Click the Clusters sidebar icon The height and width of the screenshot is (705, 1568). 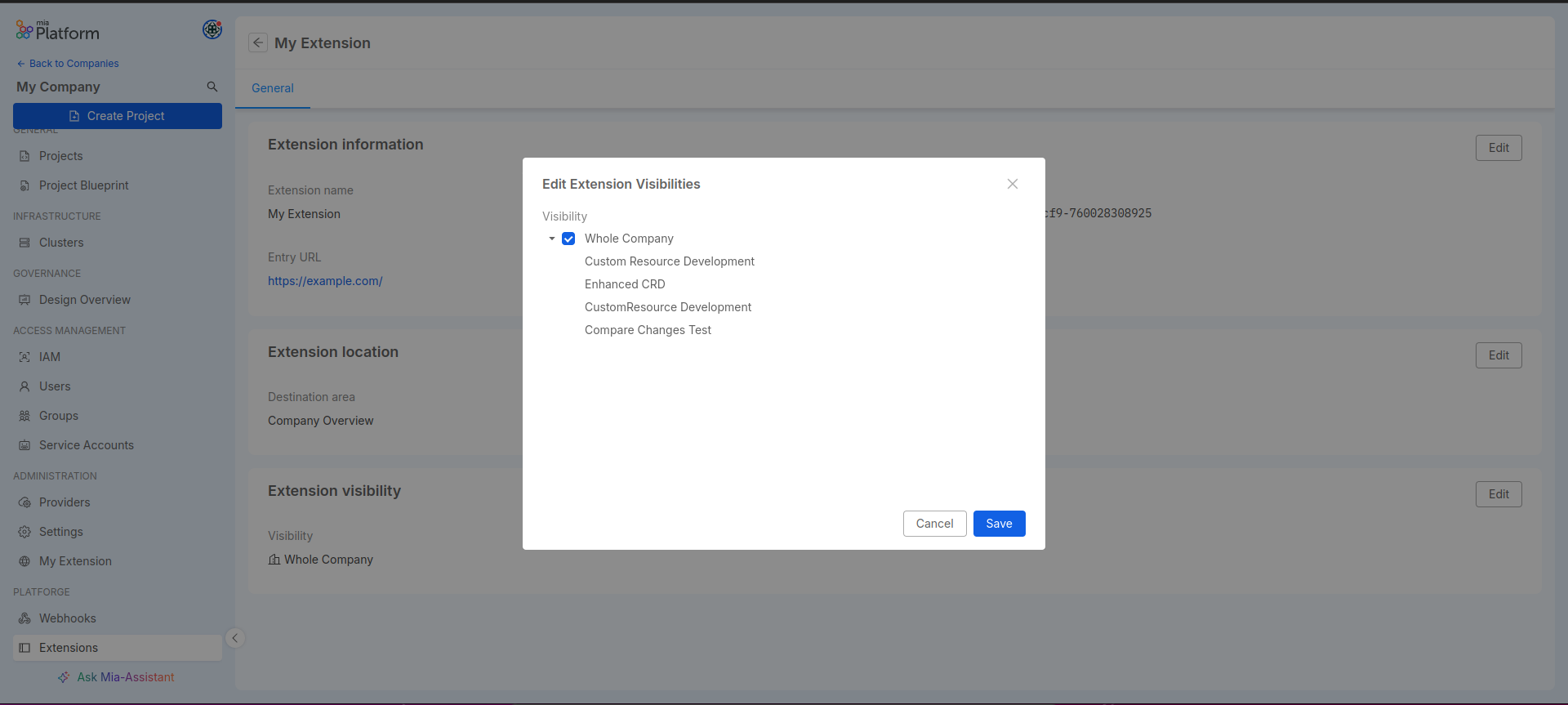24,243
